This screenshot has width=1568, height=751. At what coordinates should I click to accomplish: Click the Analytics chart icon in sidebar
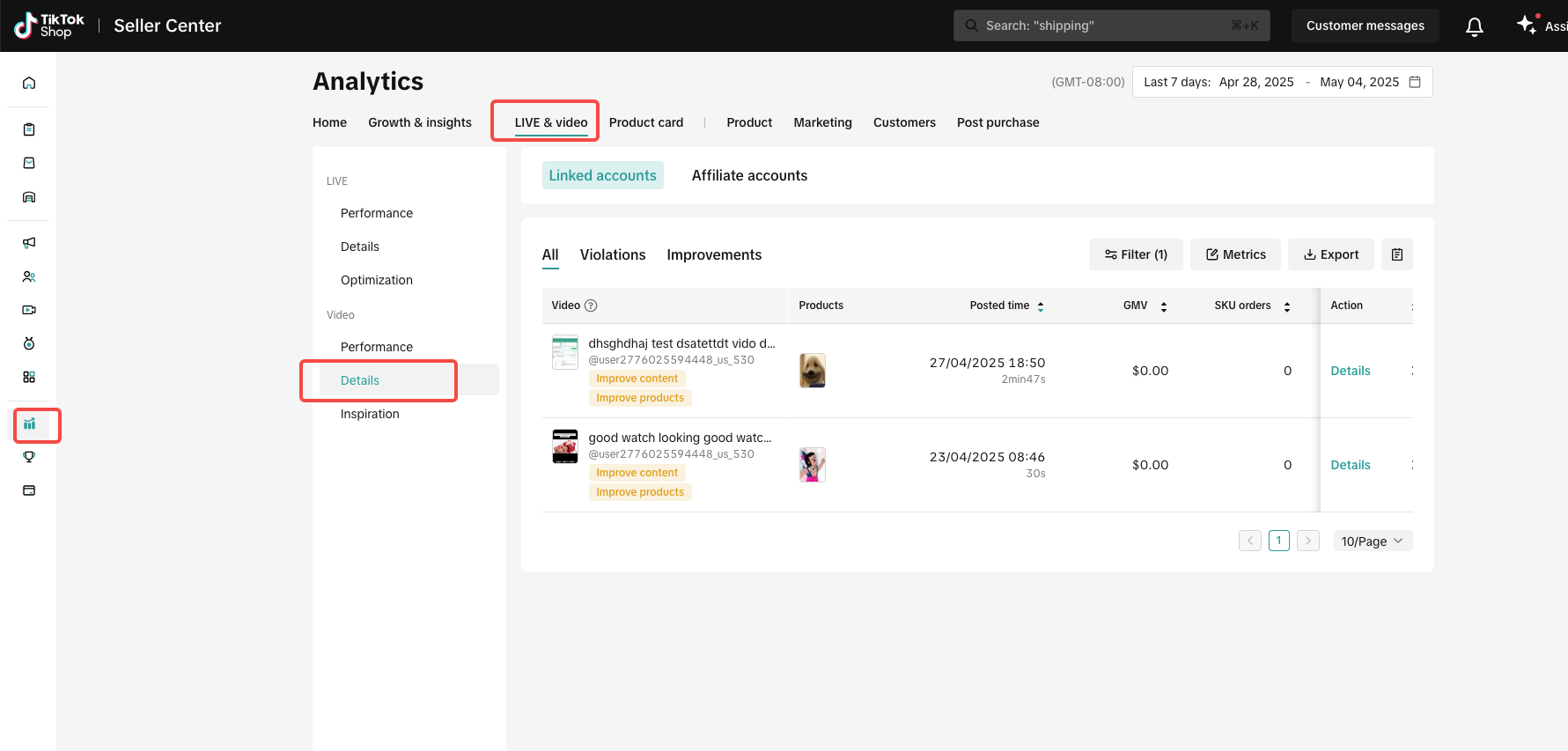tap(30, 424)
